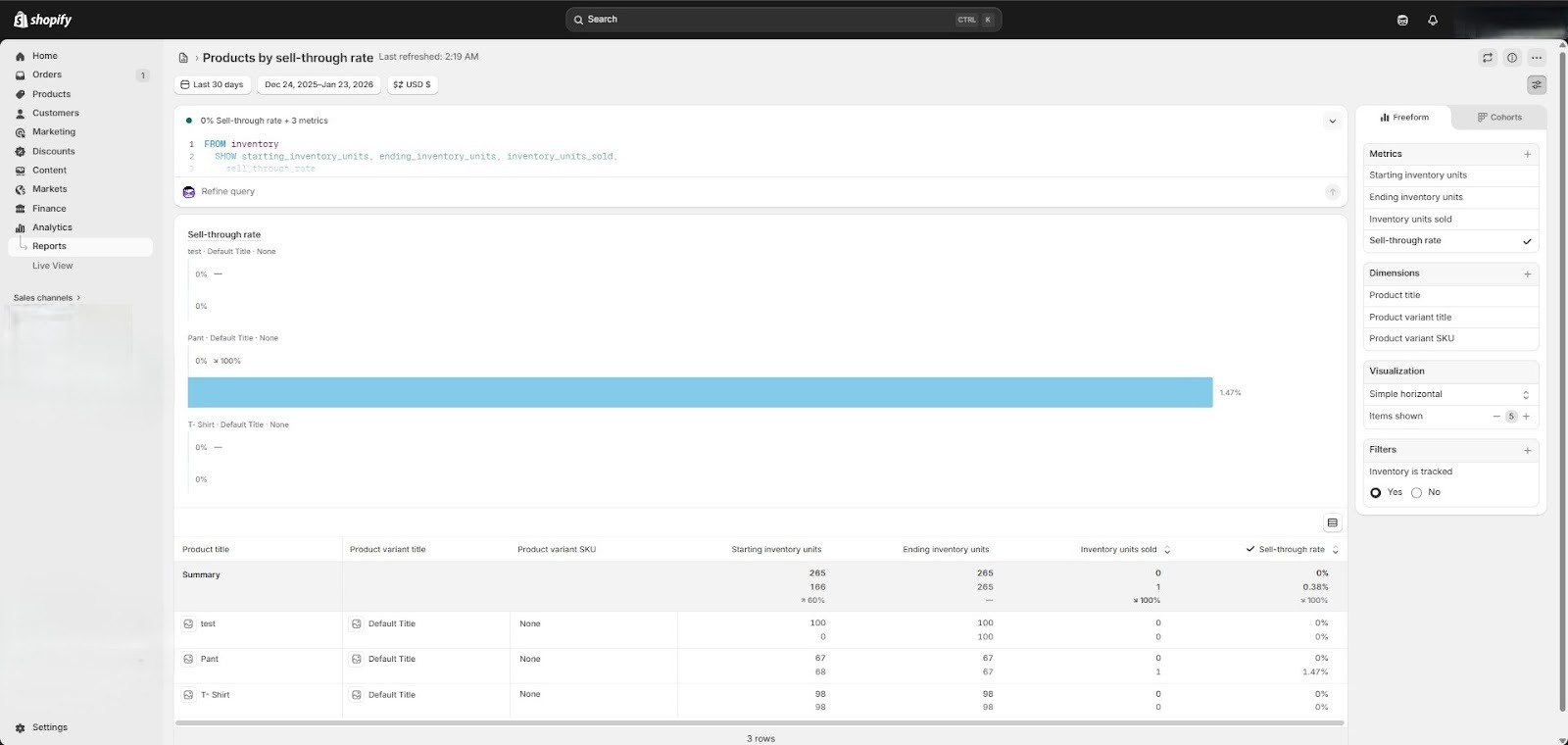Toggle the report configuration side panel icon
This screenshot has height=745, width=1568.
1537,85
